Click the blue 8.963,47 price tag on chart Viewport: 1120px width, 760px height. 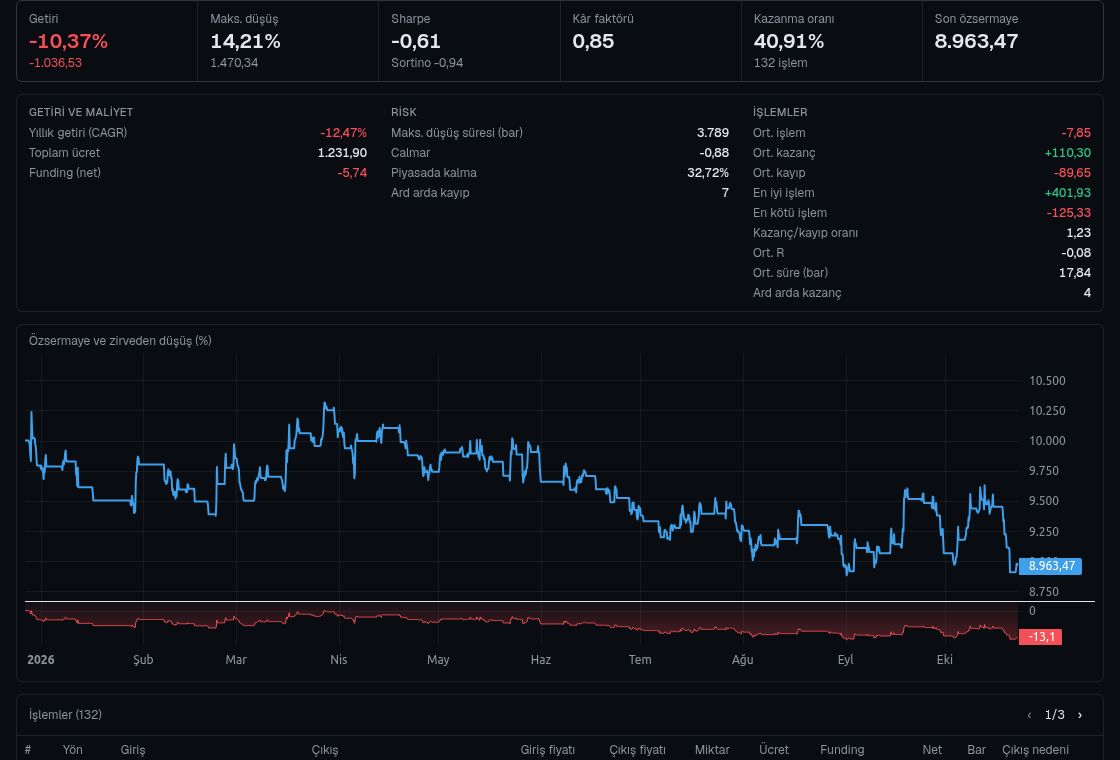(1051, 566)
